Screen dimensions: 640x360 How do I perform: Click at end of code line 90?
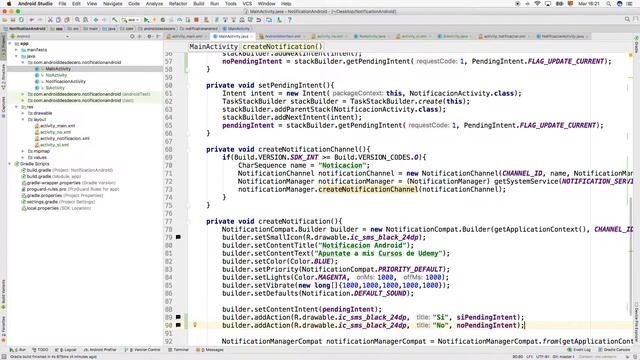(x=525, y=325)
